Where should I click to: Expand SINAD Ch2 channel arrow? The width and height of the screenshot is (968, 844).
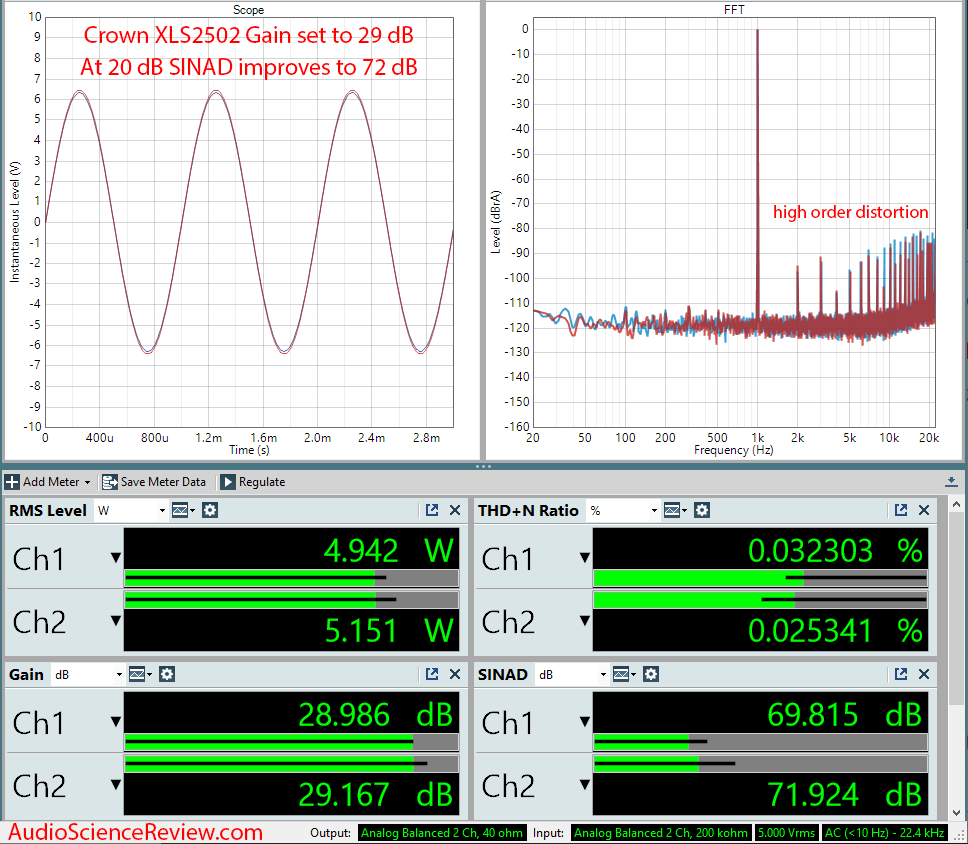585,785
